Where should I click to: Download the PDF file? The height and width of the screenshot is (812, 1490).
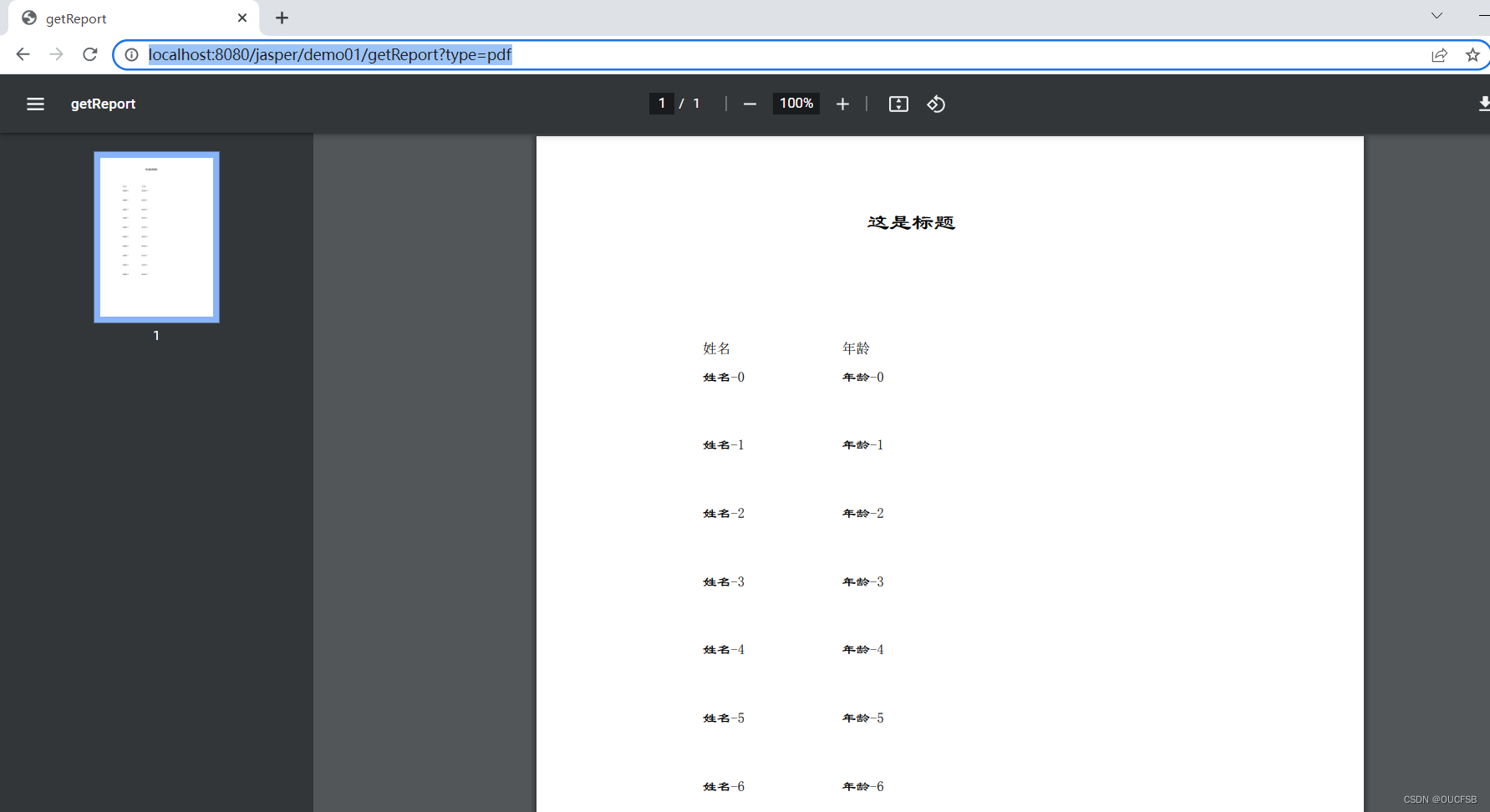coord(1484,104)
